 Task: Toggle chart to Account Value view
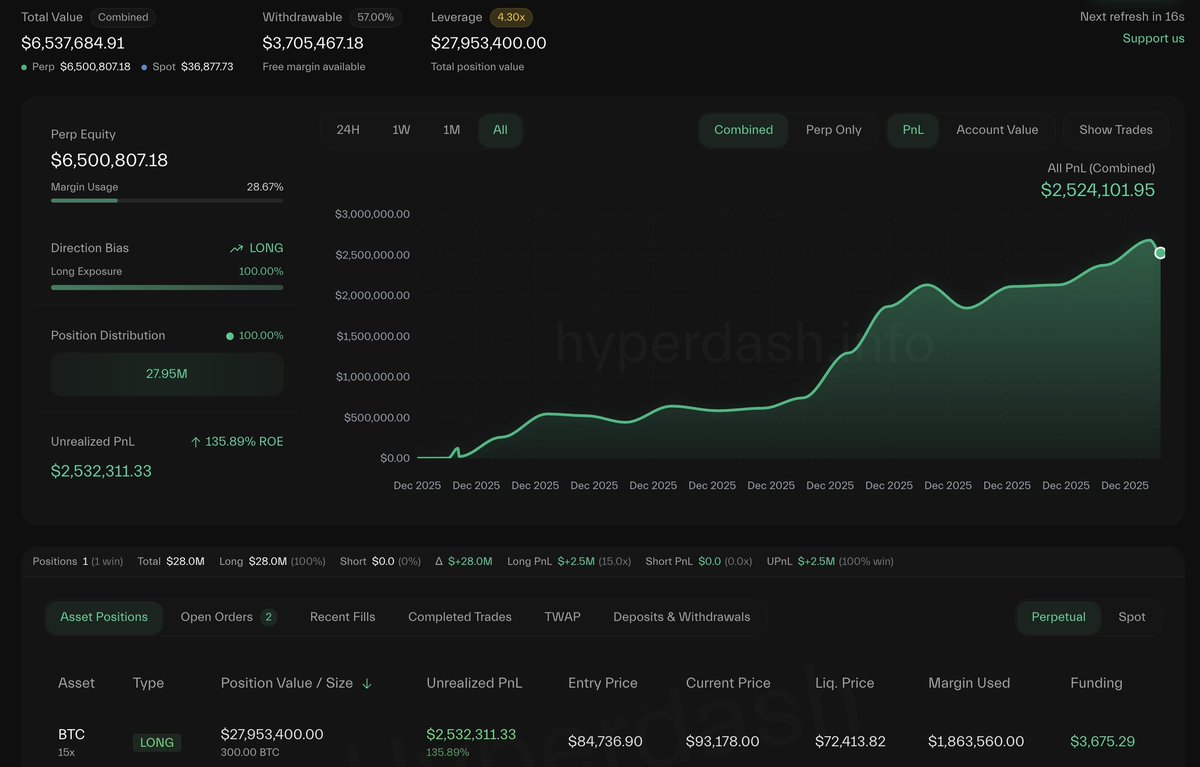[996, 130]
